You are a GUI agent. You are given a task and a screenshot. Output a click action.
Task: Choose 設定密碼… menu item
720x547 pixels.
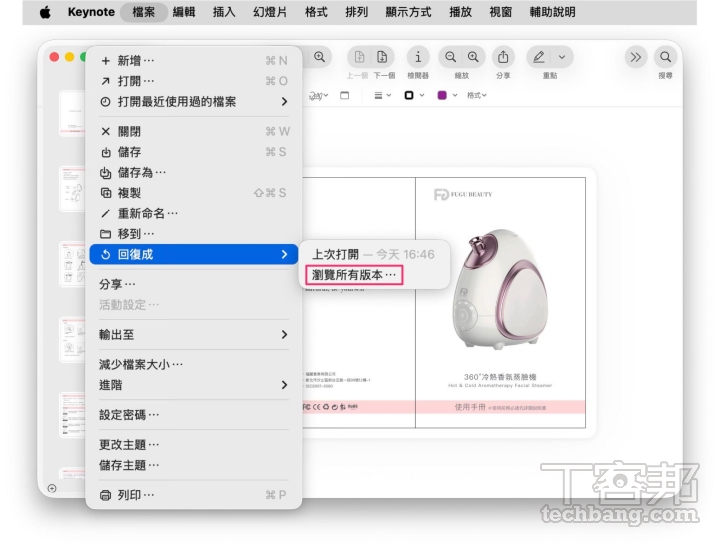tap(193, 415)
